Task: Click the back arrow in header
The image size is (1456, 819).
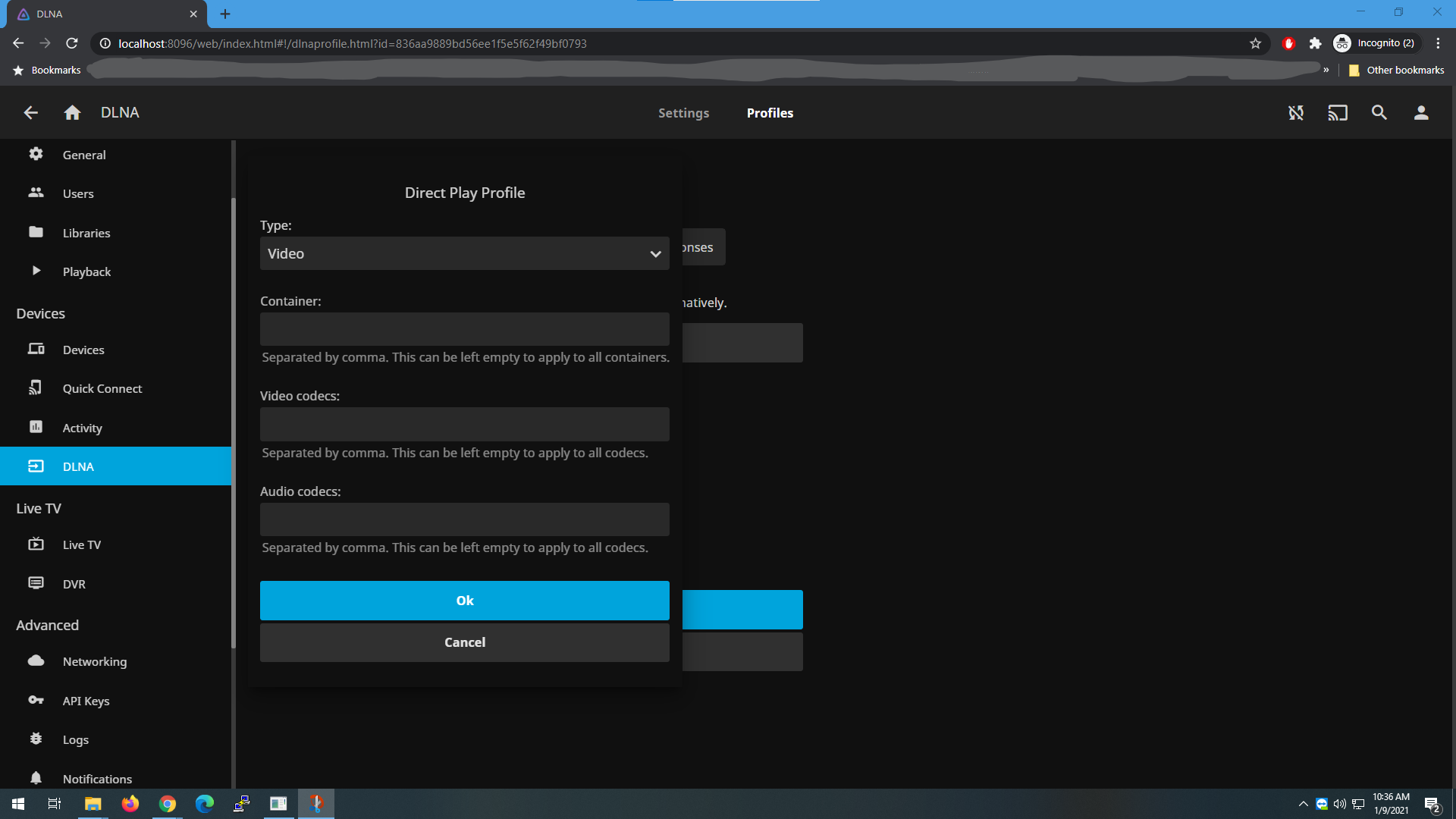Action: 30,112
